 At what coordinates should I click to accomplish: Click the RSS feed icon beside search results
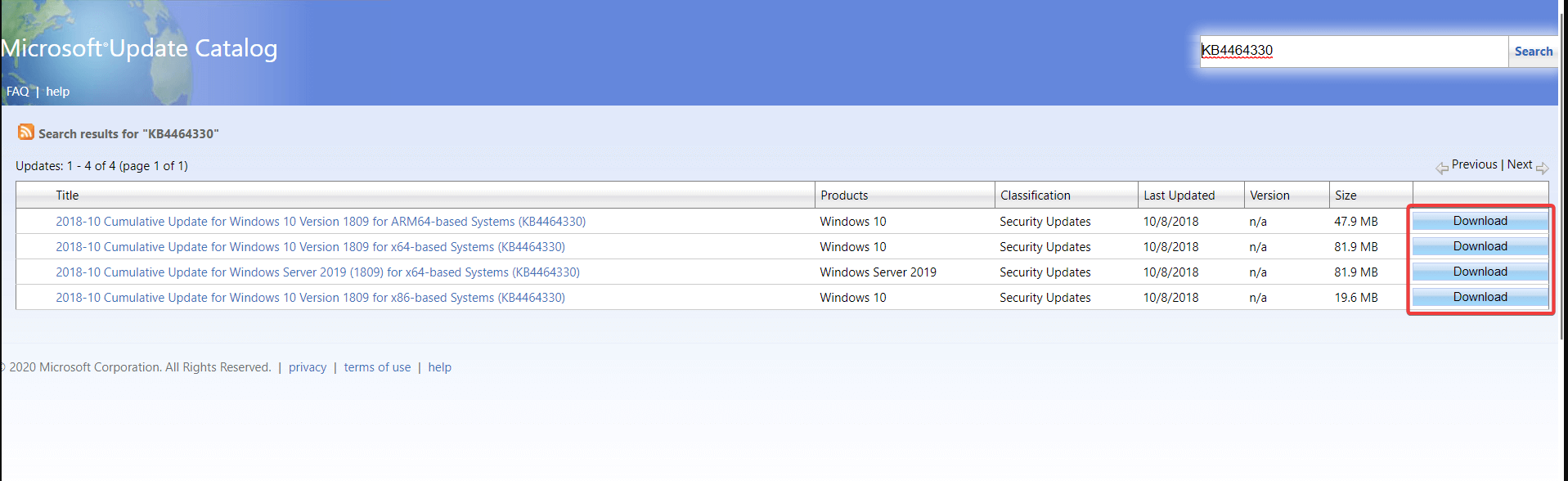(26, 132)
